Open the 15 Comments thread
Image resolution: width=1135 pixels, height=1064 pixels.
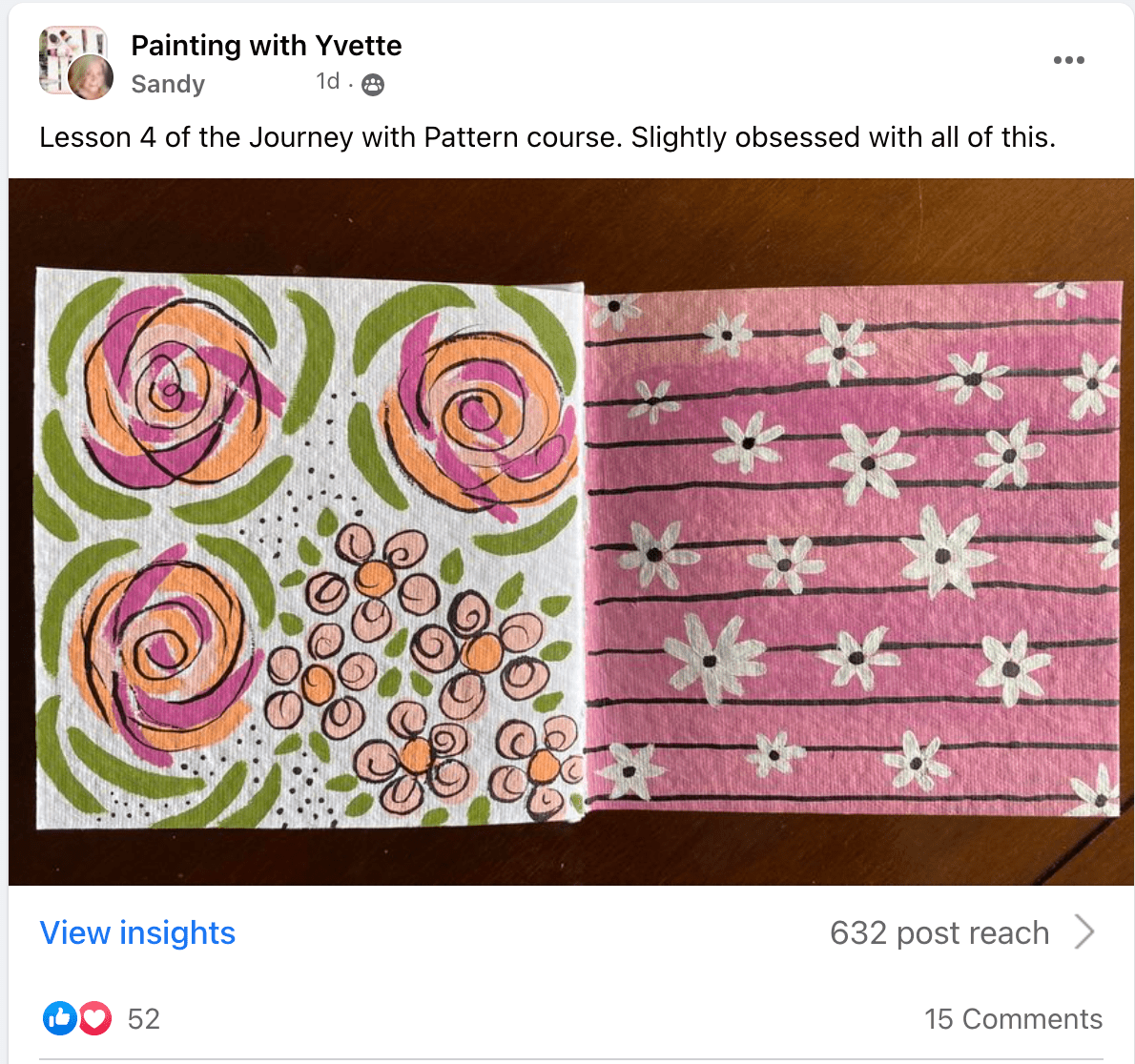click(1013, 1019)
